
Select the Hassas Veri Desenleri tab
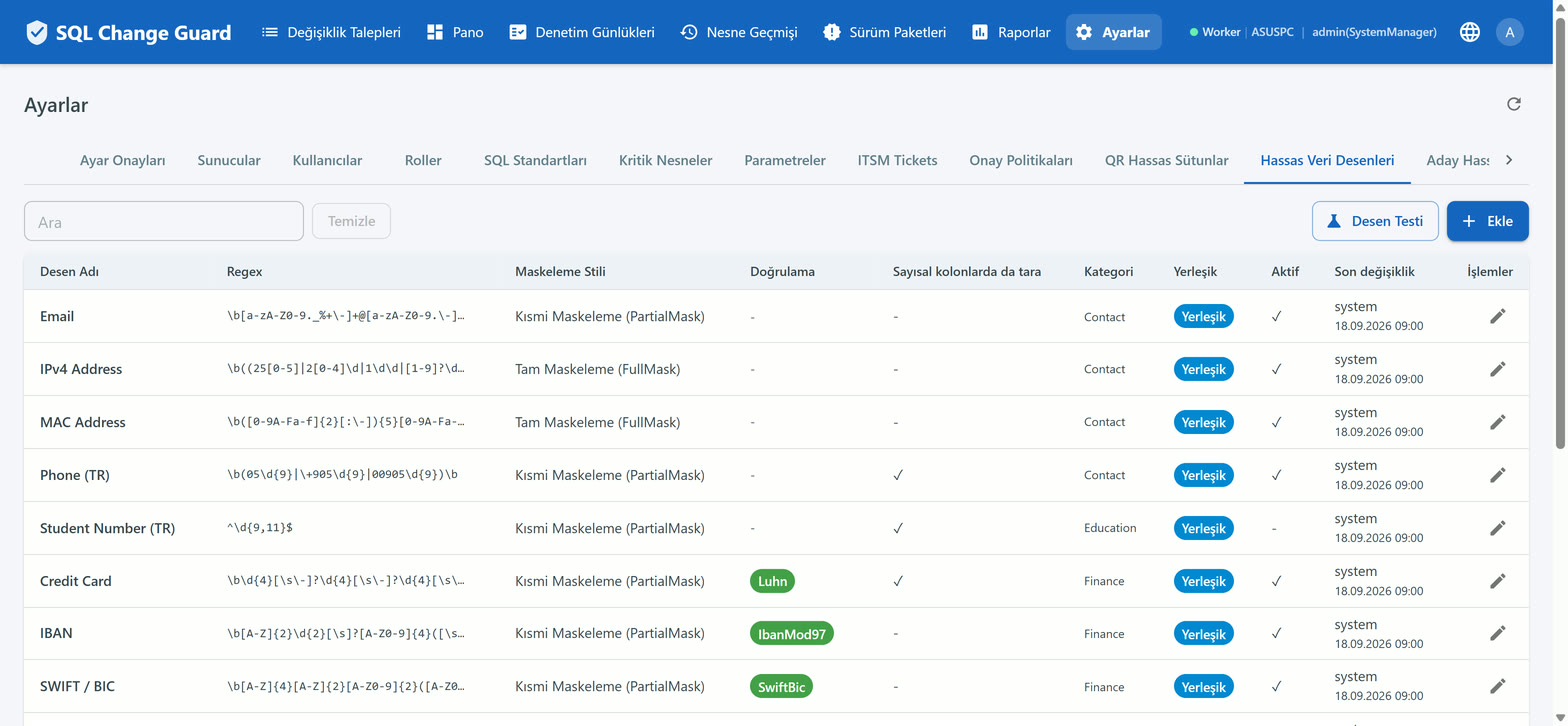1327,160
